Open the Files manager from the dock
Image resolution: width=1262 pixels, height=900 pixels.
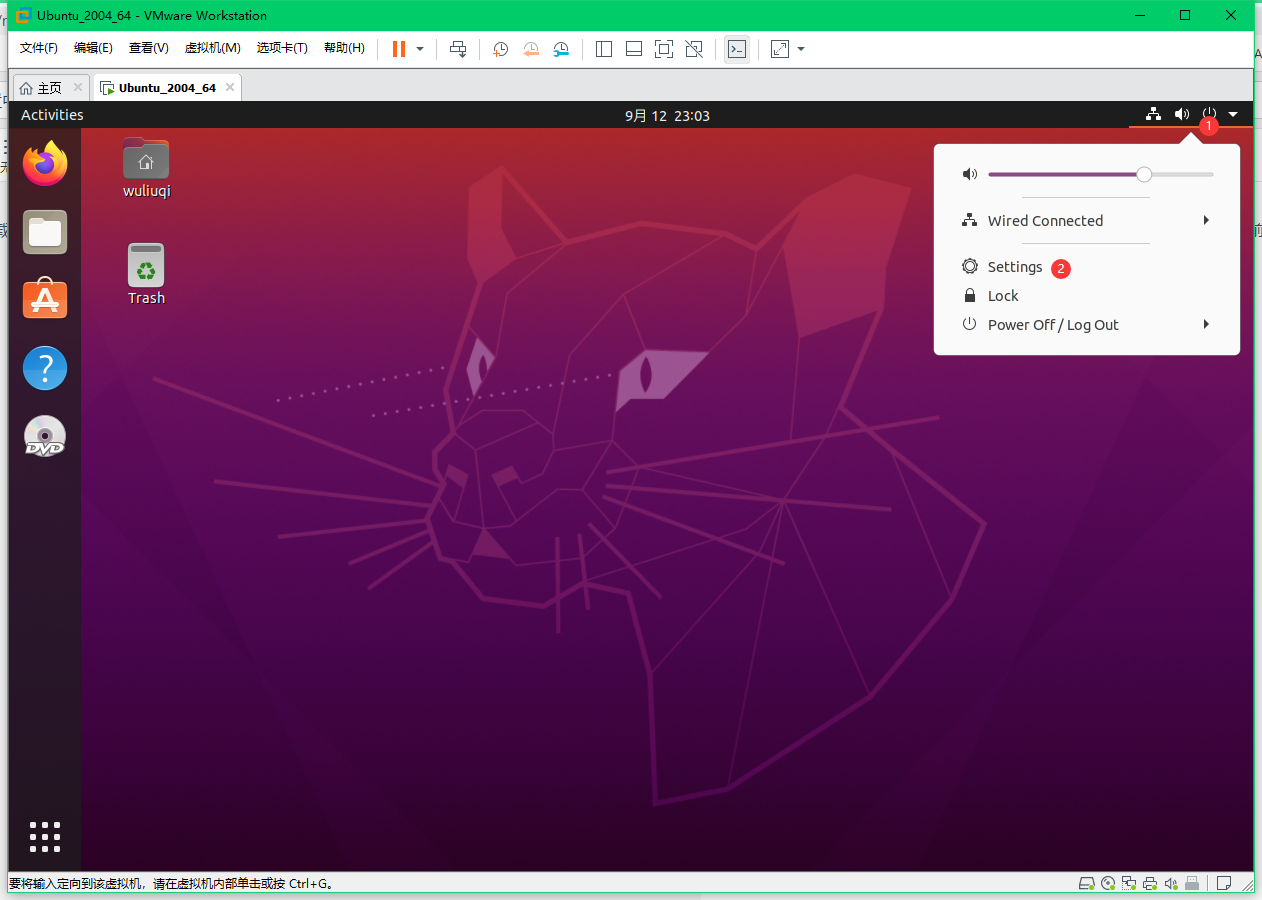pos(45,232)
